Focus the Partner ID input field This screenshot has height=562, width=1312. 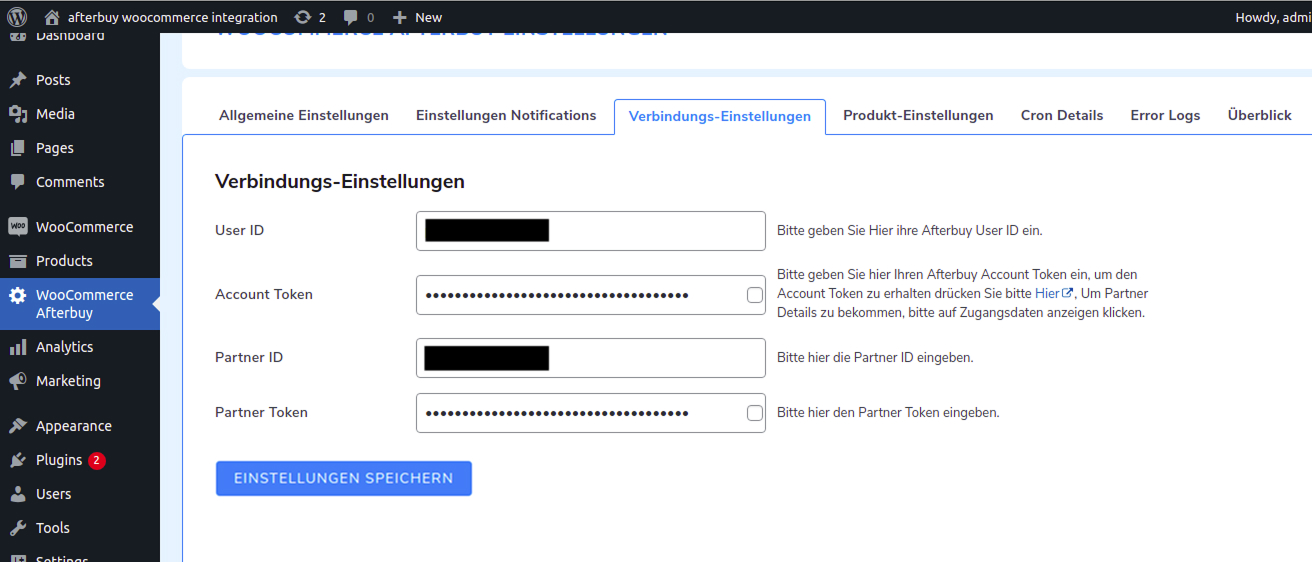point(590,358)
